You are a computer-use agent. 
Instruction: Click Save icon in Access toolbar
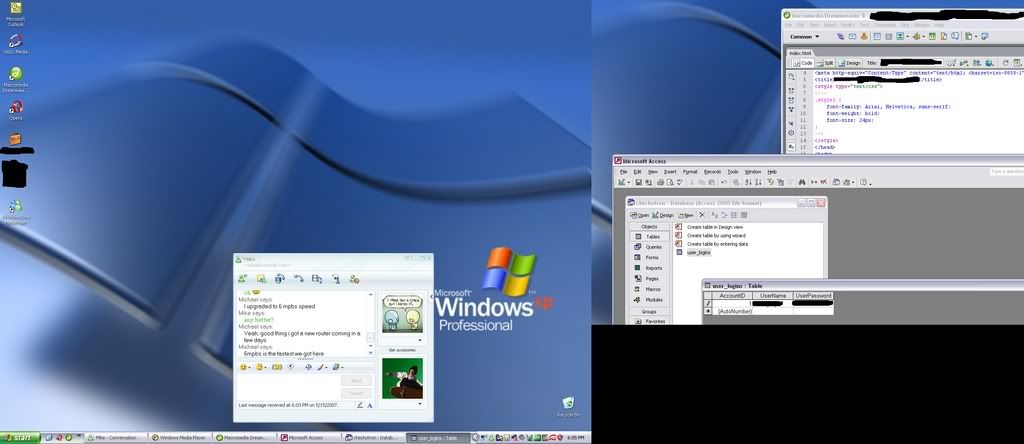click(639, 182)
